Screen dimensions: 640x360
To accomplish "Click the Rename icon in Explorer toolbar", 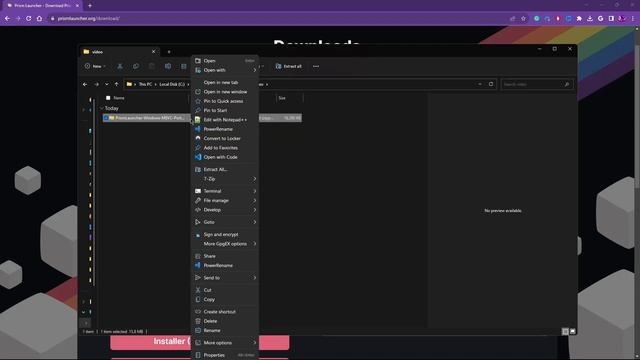I will coord(168,66).
